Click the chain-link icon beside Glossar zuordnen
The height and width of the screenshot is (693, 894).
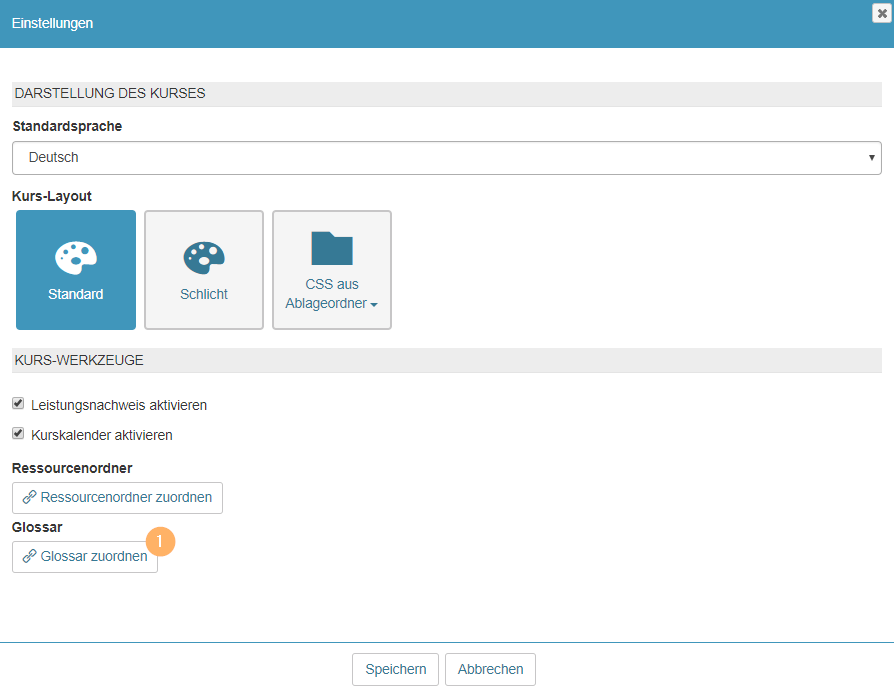tap(29, 557)
